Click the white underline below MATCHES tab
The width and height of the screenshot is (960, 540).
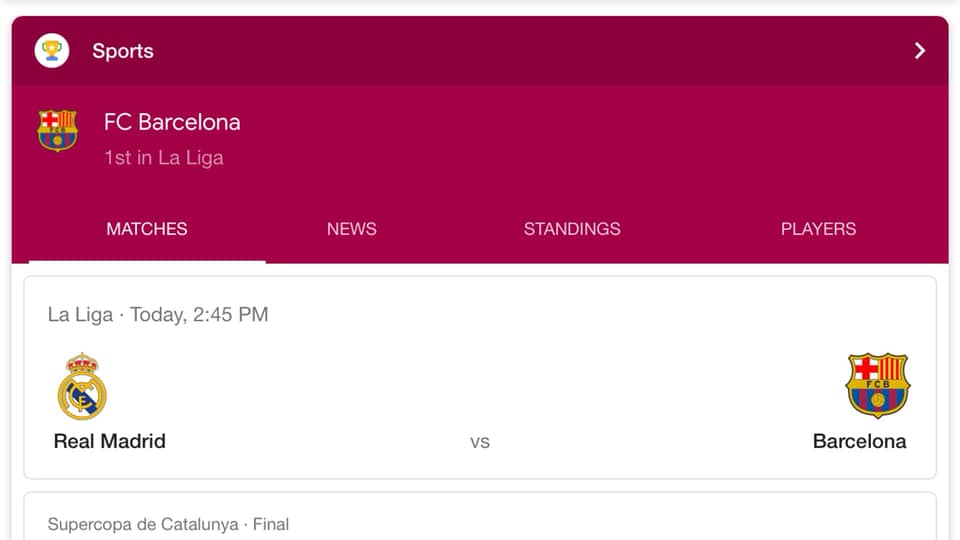[x=147, y=261]
